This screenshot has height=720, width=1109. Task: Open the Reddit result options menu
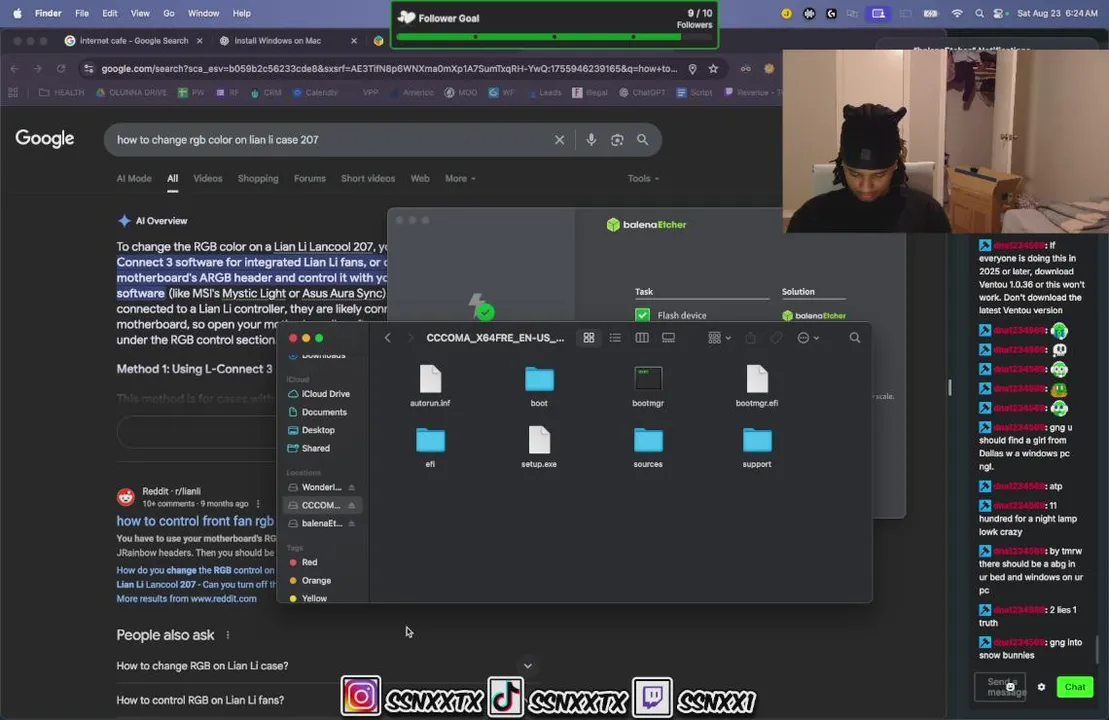(x=257, y=504)
